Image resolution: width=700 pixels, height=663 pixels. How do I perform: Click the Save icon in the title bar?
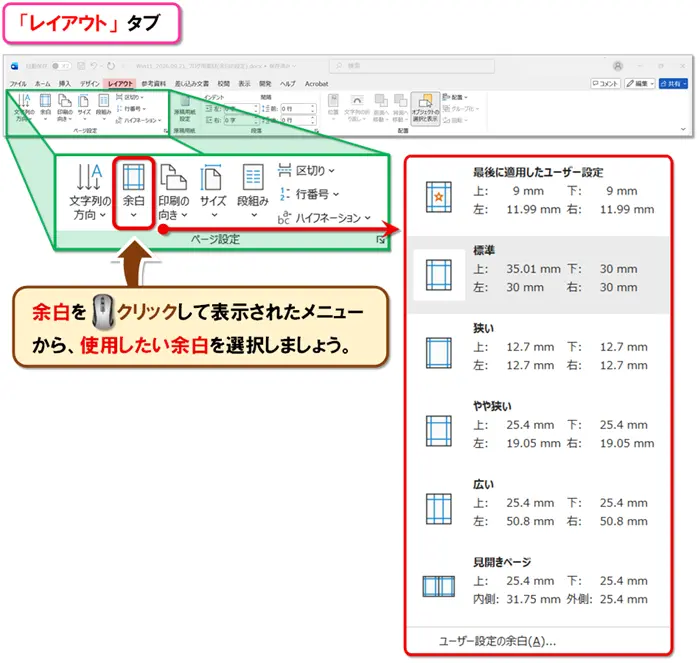click(81, 66)
